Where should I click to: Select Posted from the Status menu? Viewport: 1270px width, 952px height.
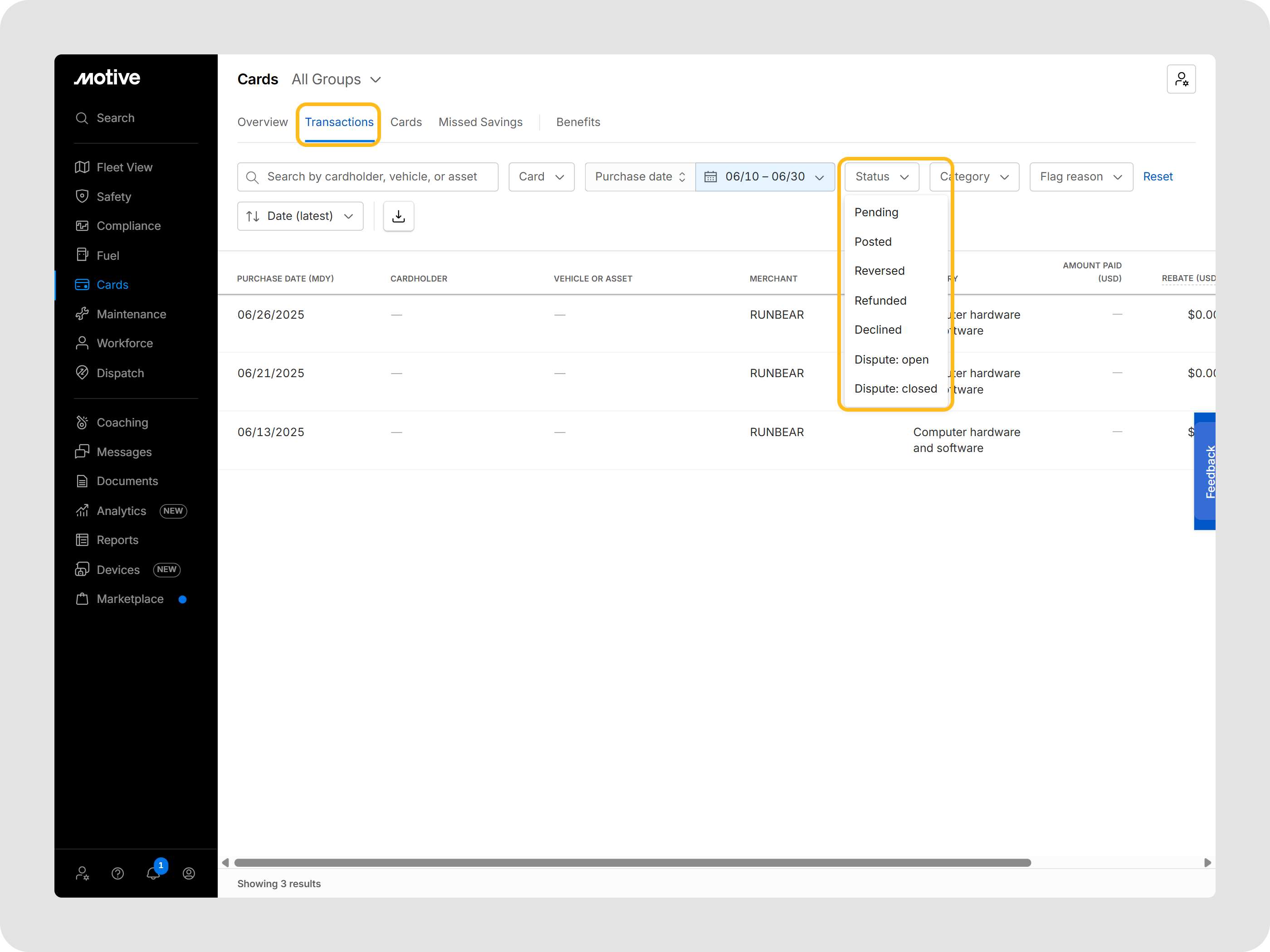point(873,242)
